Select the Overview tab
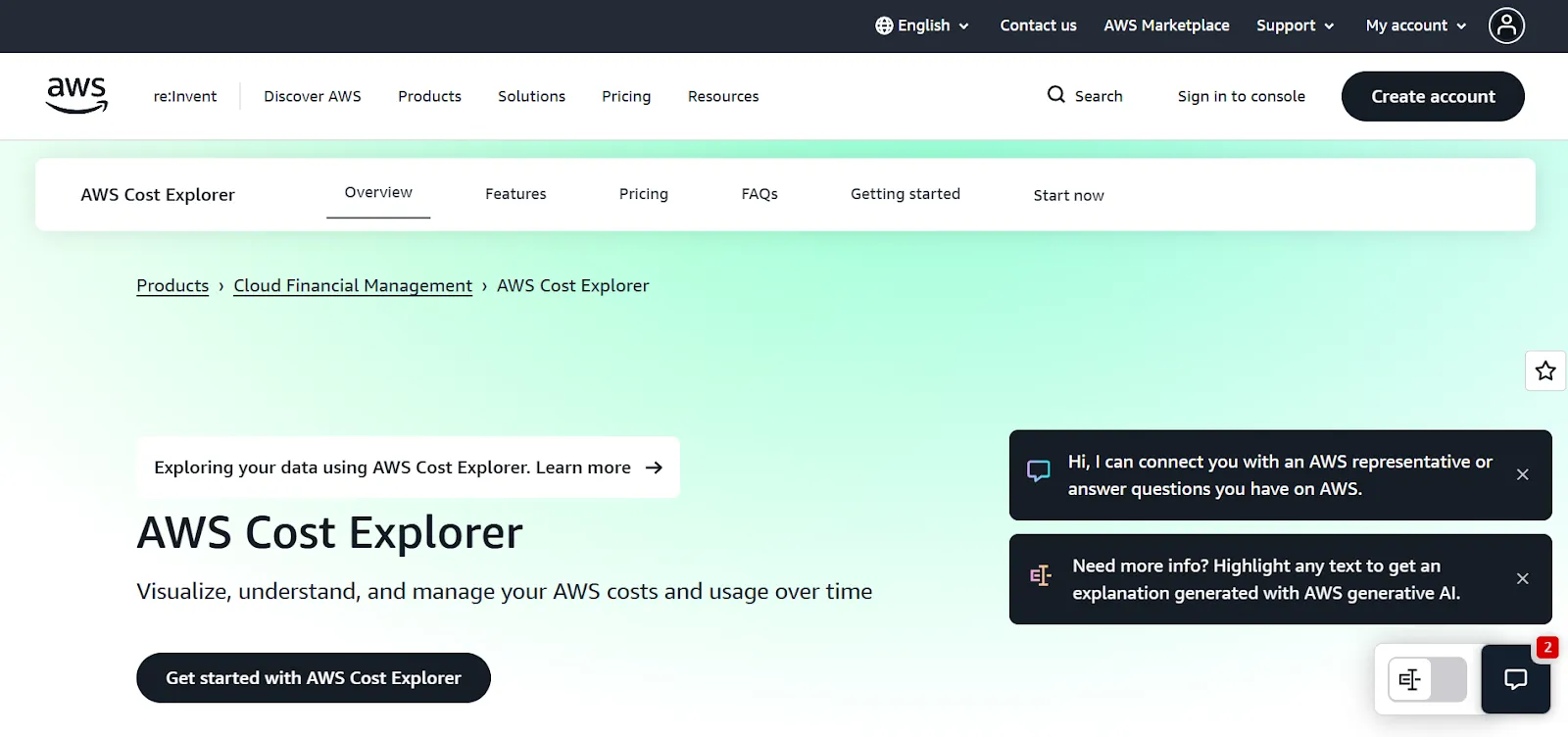Image resolution: width=1568 pixels, height=737 pixels. pos(378,193)
